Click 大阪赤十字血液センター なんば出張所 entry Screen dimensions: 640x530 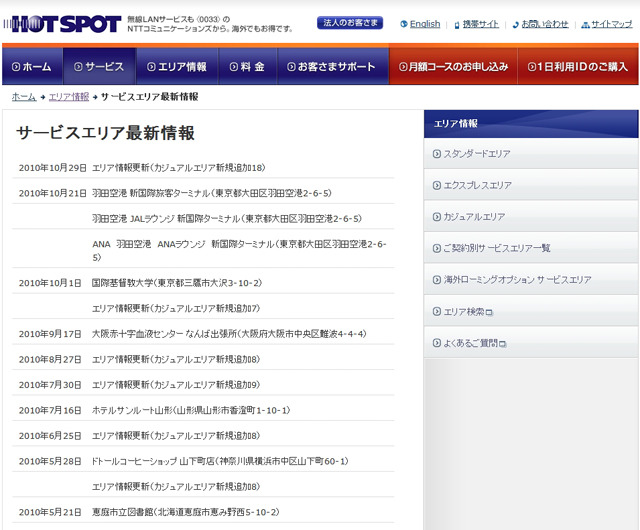pyautogui.click(x=229, y=334)
